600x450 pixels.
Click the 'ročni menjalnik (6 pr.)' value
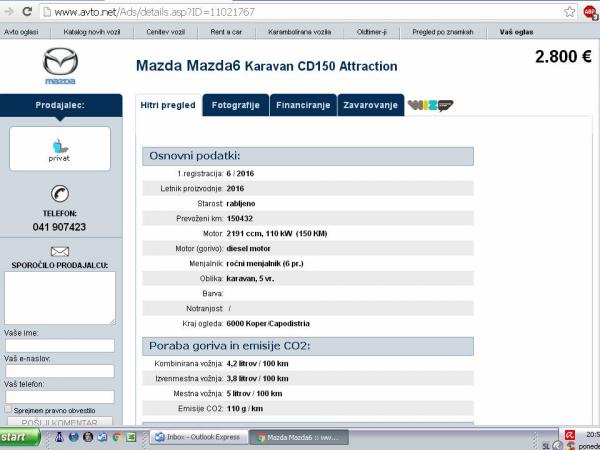coord(265,264)
